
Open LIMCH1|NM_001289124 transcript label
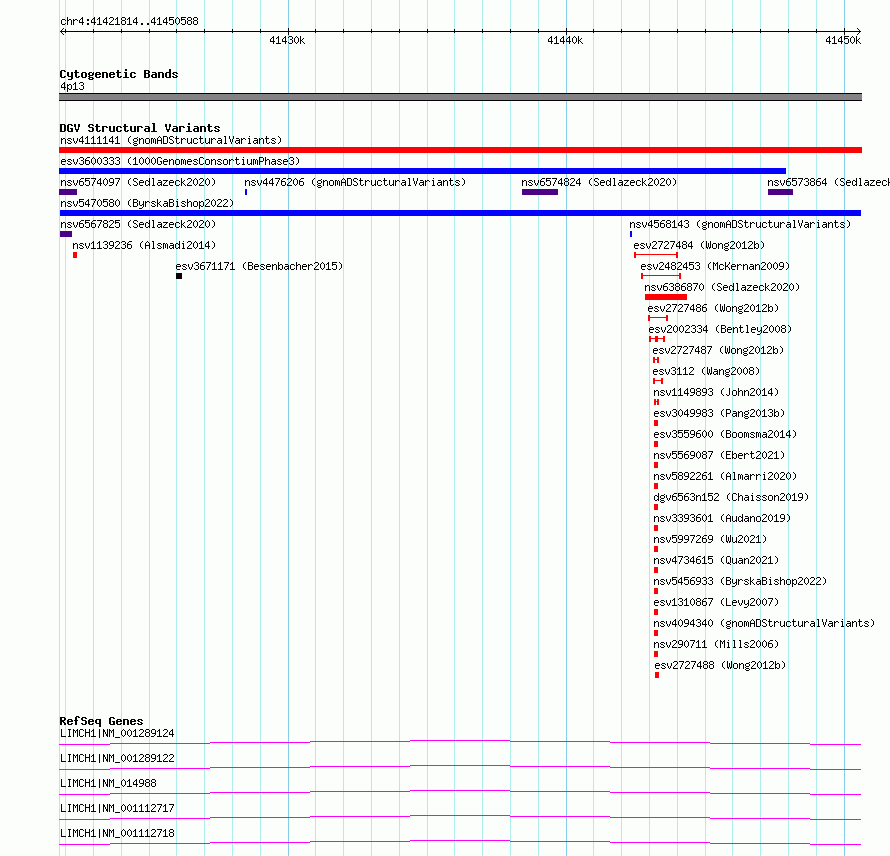pyautogui.click(x=117, y=733)
